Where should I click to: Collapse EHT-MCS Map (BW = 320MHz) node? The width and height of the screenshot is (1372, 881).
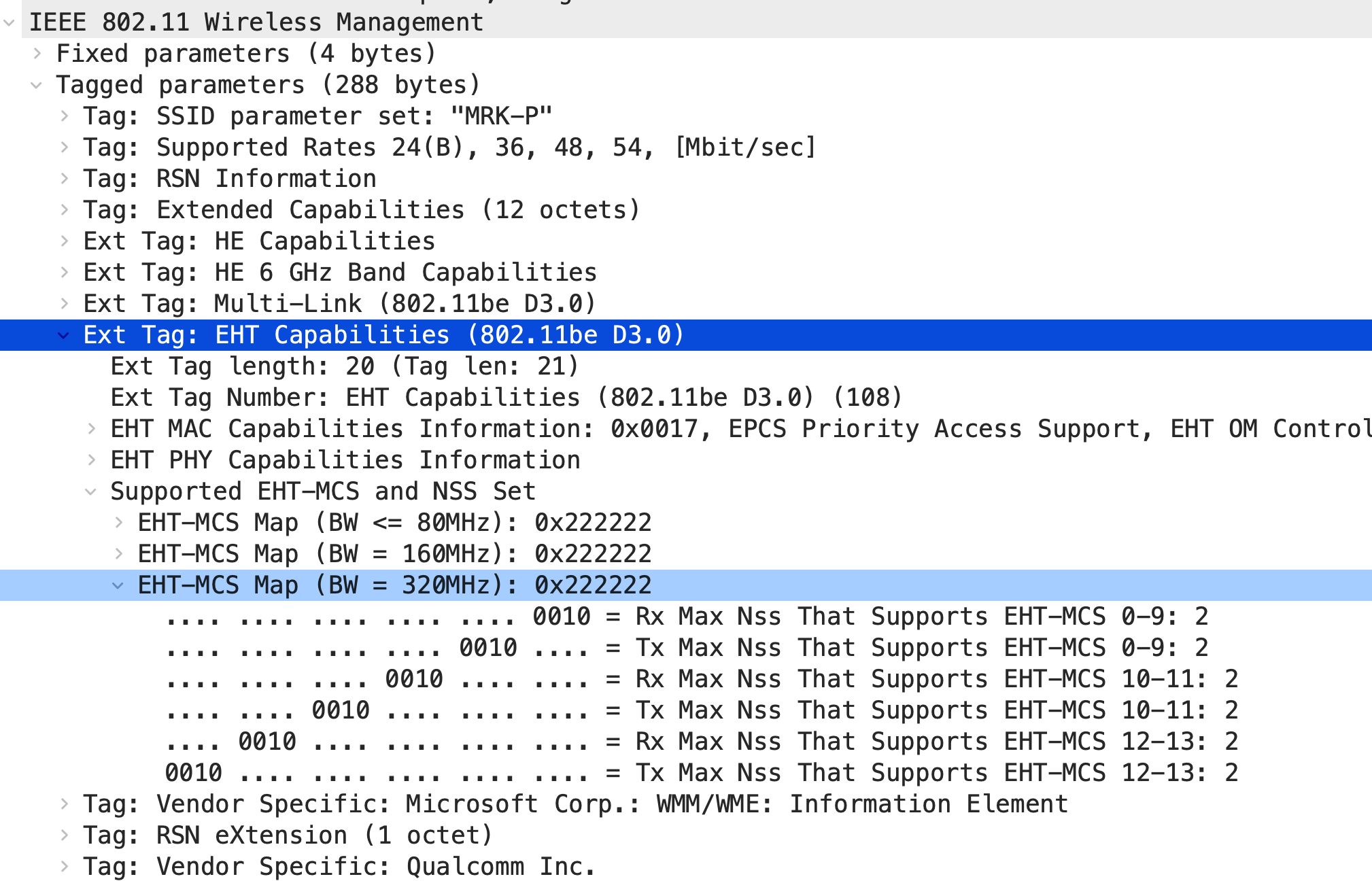click(x=118, y=585)
